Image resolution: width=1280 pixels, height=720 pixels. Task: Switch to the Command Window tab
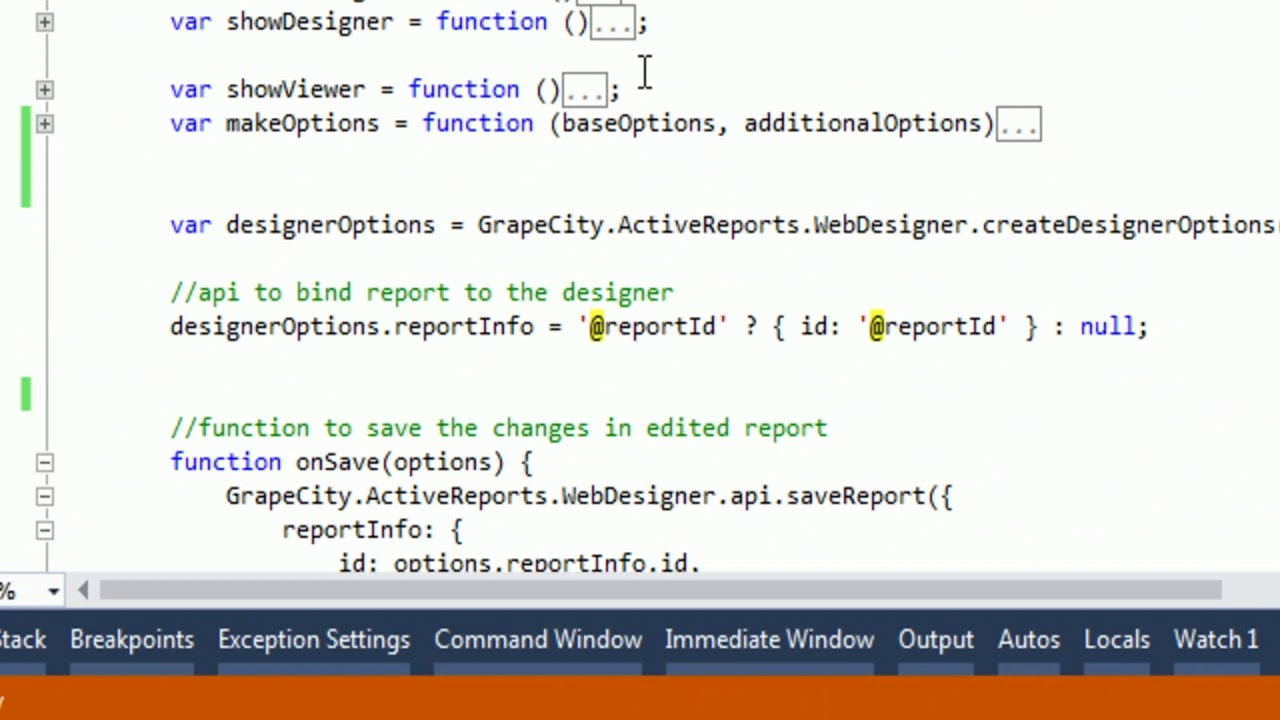[538, 639]
